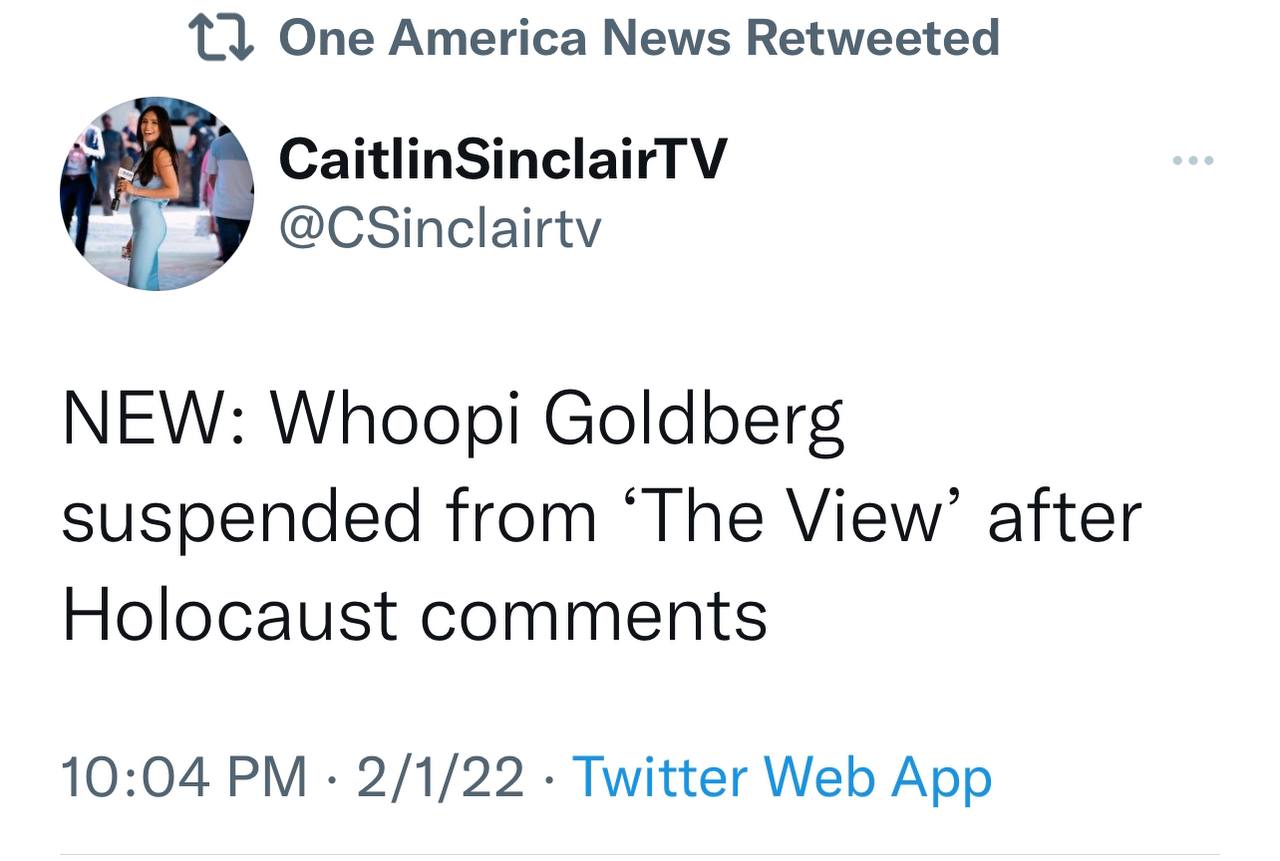Click the 10:04 PM timestamp
The height and width of the screenshot is (861, 1280).
[184, 777]
